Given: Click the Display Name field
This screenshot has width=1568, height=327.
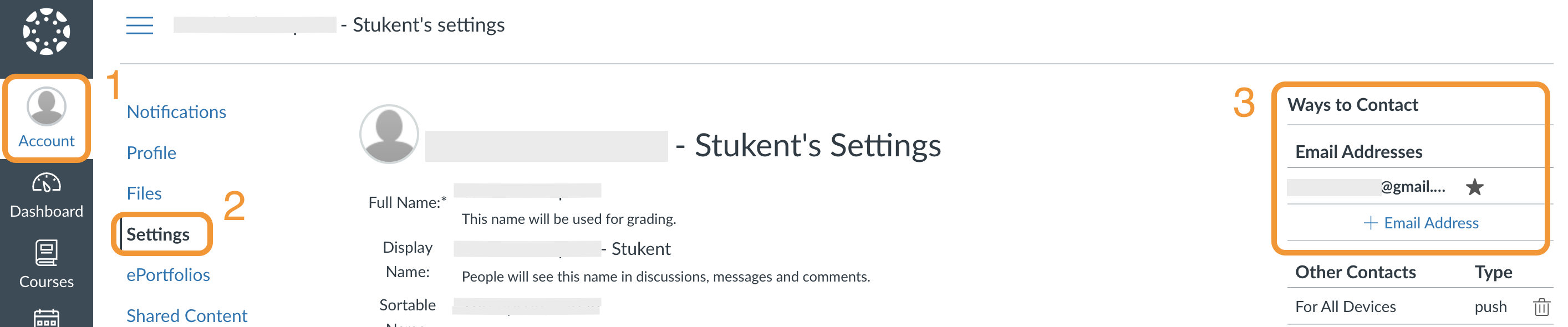Looking at the screenshot, I should pyautogui.click(x=527, y=248).
